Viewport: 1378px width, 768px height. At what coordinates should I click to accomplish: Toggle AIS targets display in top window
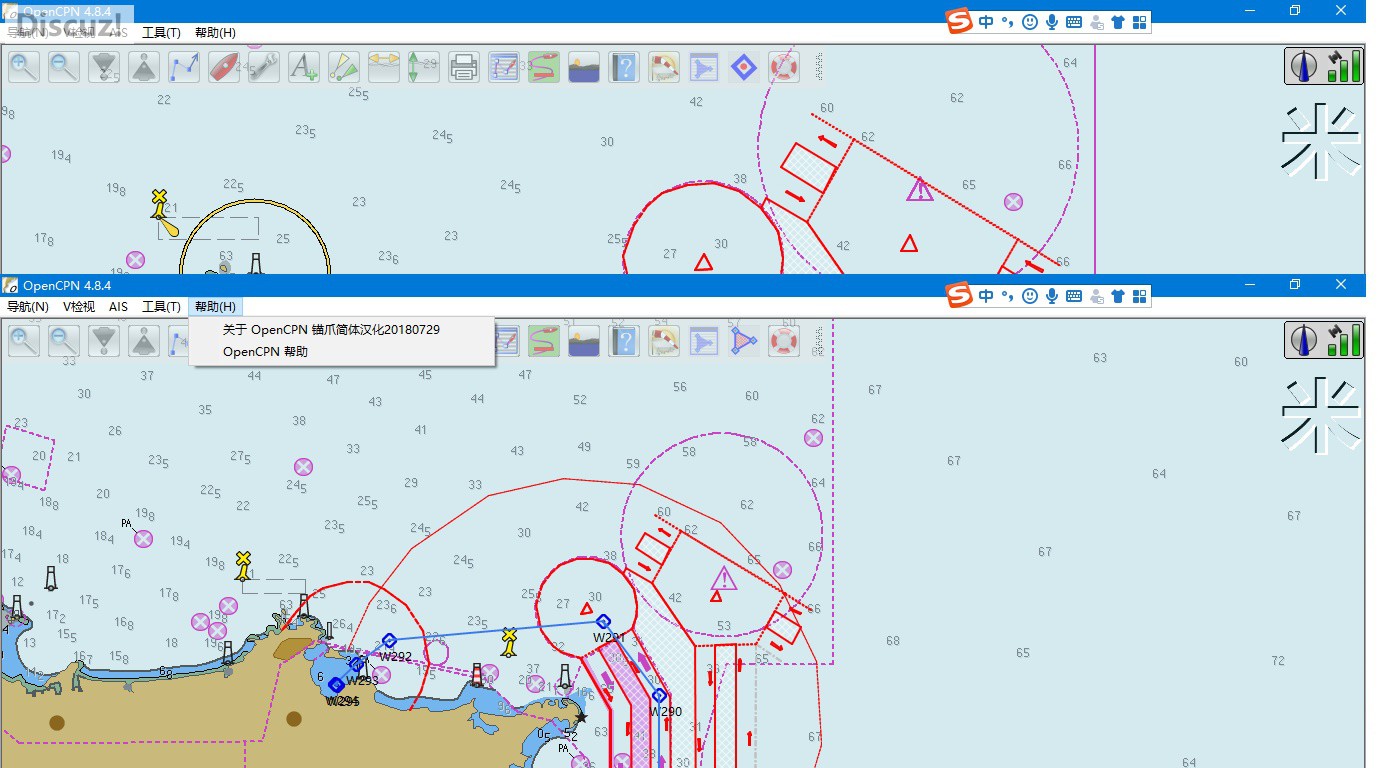click(344, 67)
